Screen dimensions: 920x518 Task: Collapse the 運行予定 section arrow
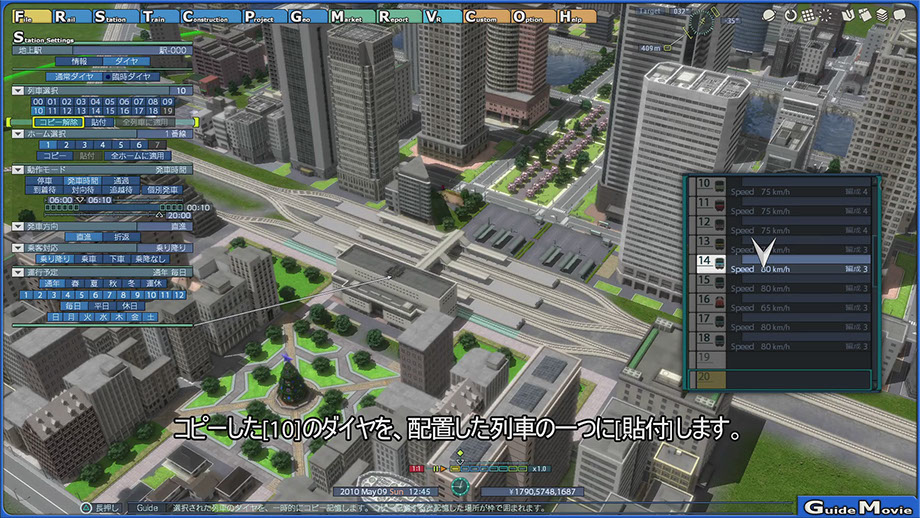tap(18, 272)
